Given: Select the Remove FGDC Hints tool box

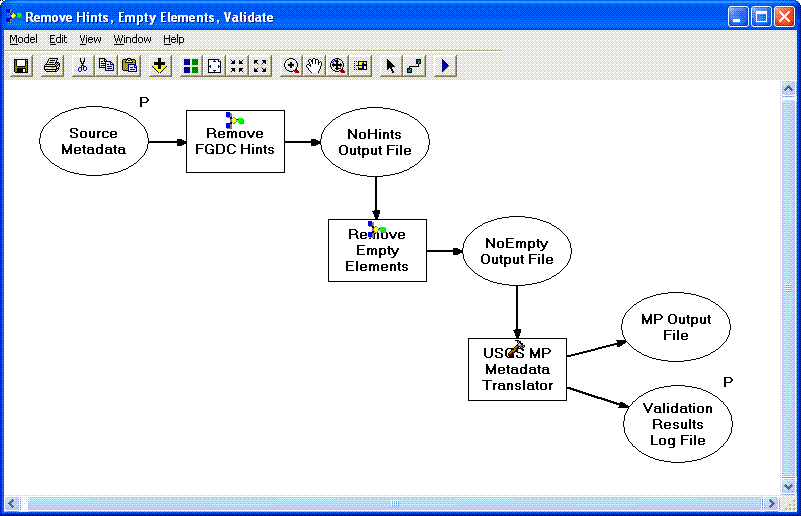Looking at the screenshot, I should (235, 143).
